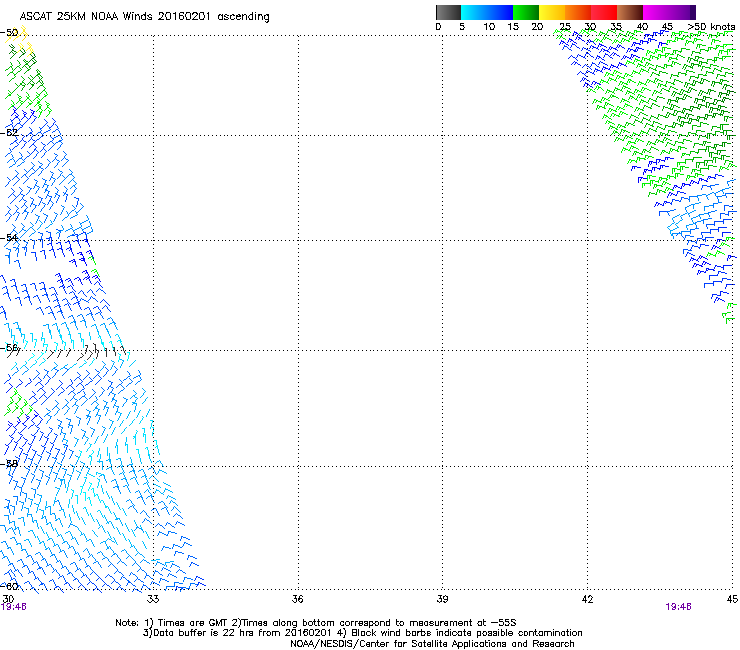The height and width of the screenshot is (650, 740).
Task: Pick the green 15-20 knots legend segment
Action: (x=526, y=12)
